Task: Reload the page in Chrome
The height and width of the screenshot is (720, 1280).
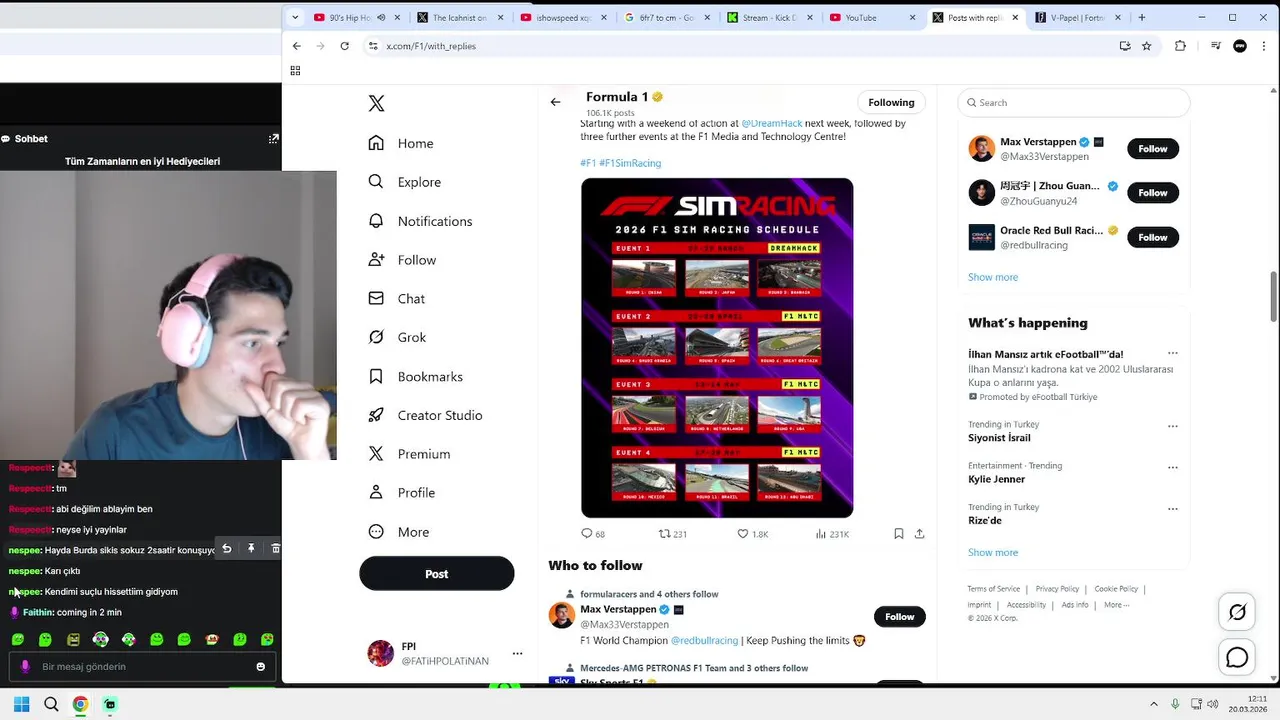Action: click(x=344, y=46)
